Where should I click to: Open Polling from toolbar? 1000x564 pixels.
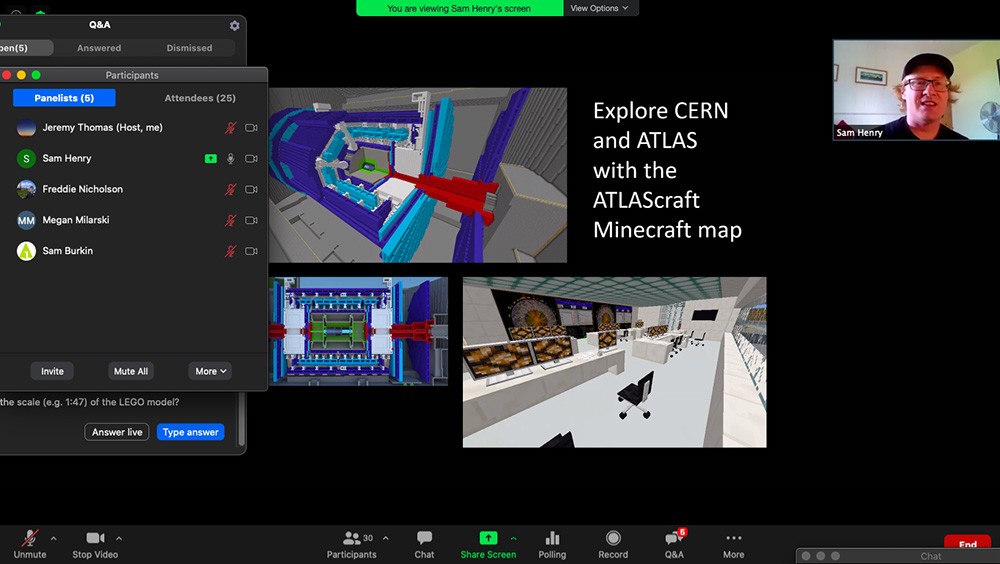[552, 545]
